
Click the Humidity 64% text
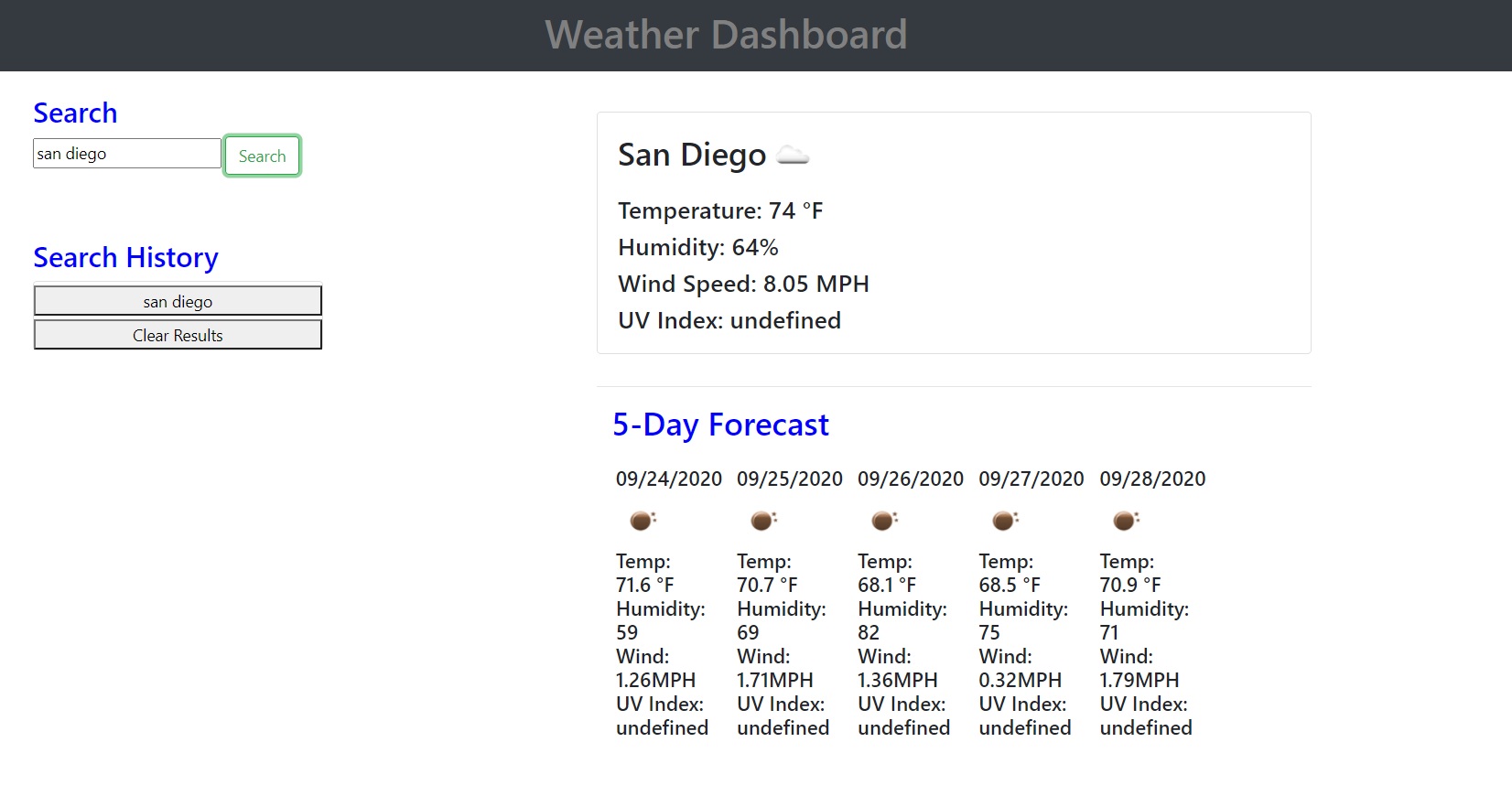[697, 247]
